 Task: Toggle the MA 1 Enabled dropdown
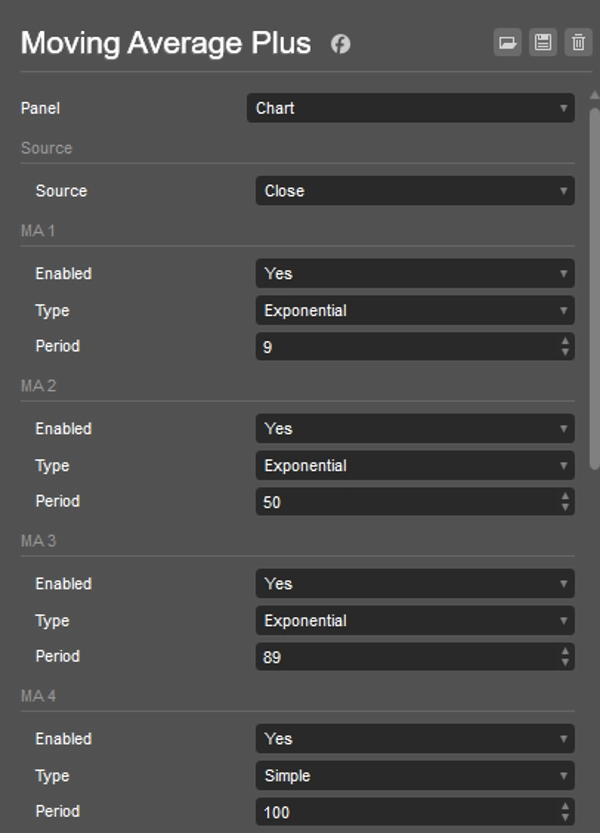click(415, 273)
